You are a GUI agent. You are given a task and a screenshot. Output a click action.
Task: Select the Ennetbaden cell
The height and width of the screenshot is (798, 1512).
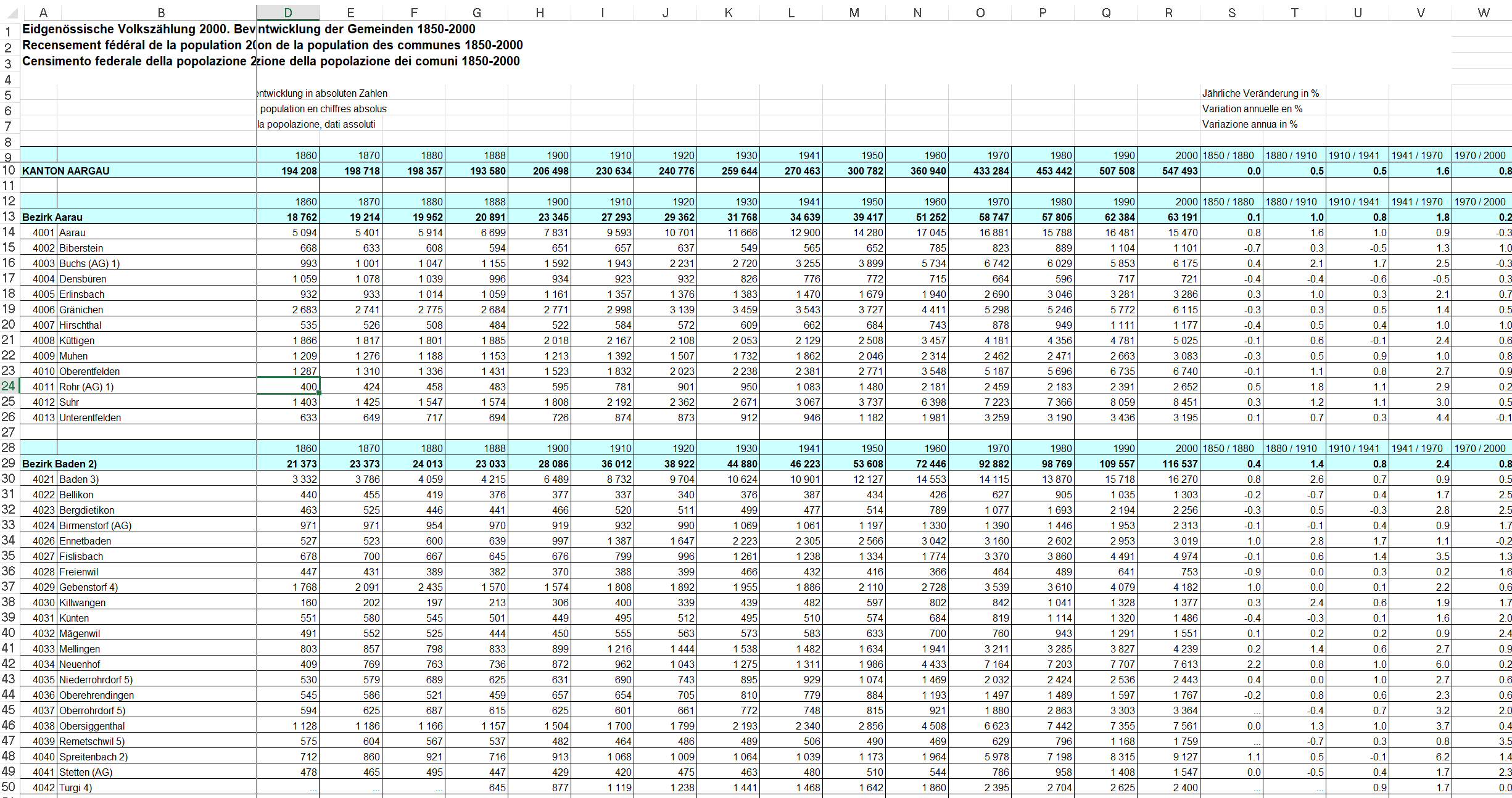(157, 541)
